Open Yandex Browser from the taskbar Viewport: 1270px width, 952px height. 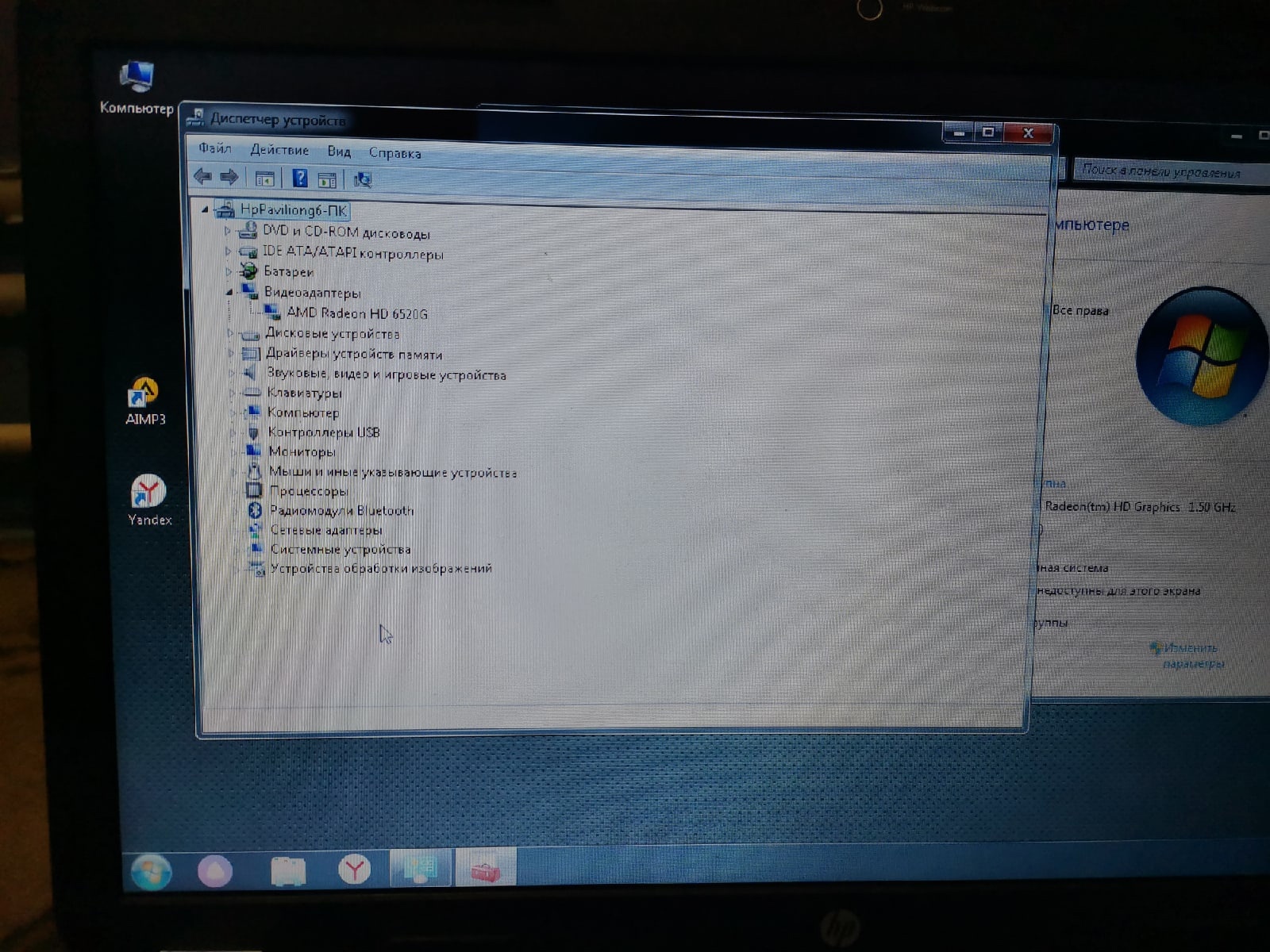[353, 869]
